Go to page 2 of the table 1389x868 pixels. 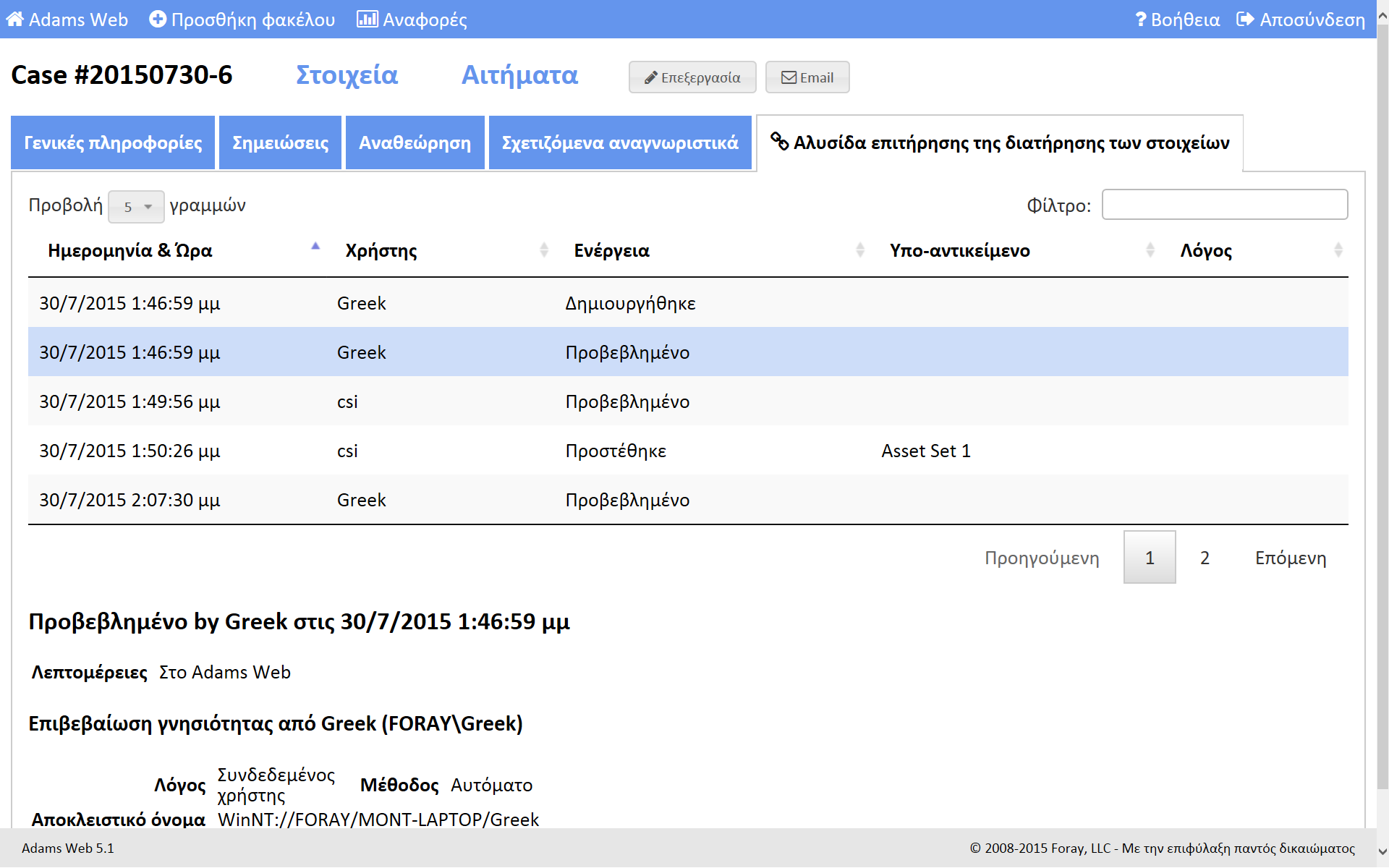click(x=1205, y=558)
